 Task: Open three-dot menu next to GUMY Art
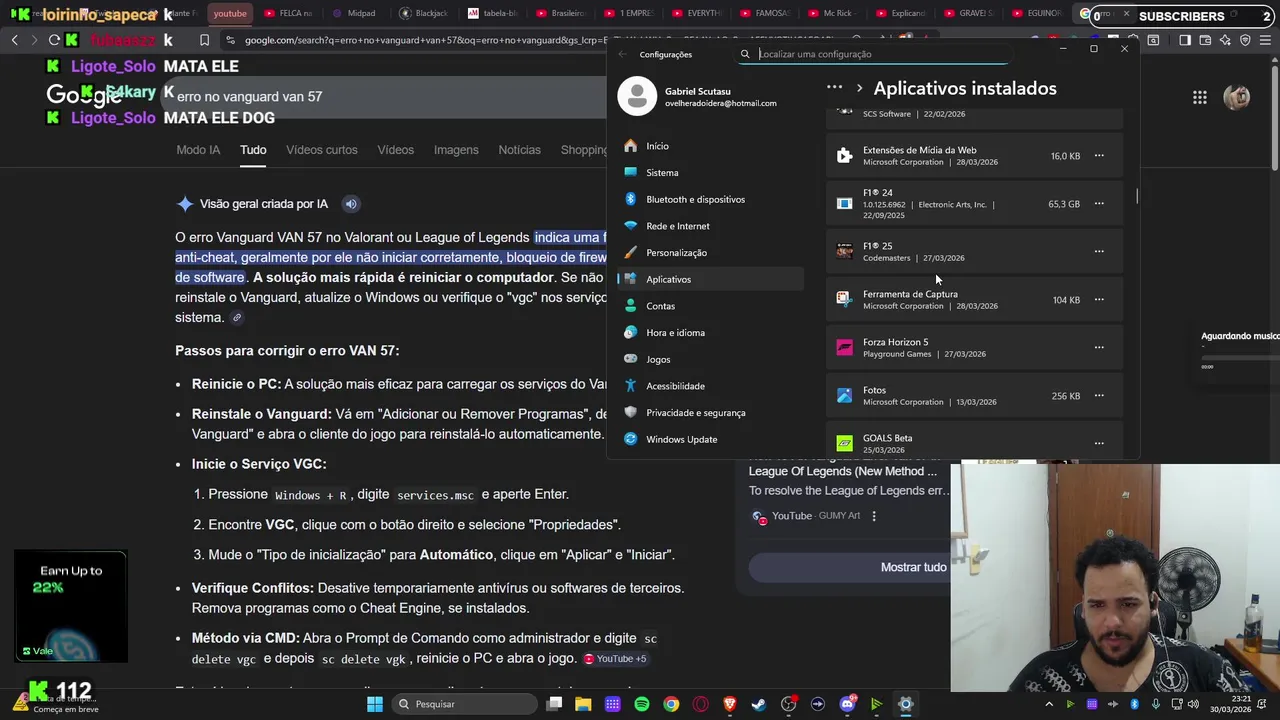874,516
